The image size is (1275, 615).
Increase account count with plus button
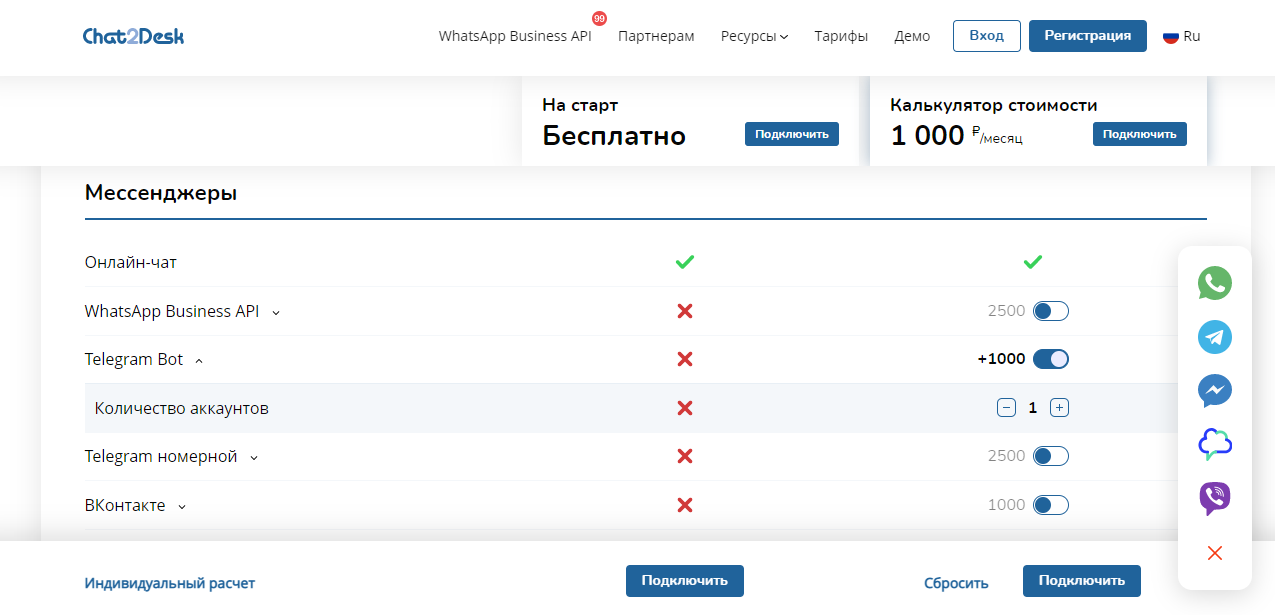click(x=1059, y=408)
